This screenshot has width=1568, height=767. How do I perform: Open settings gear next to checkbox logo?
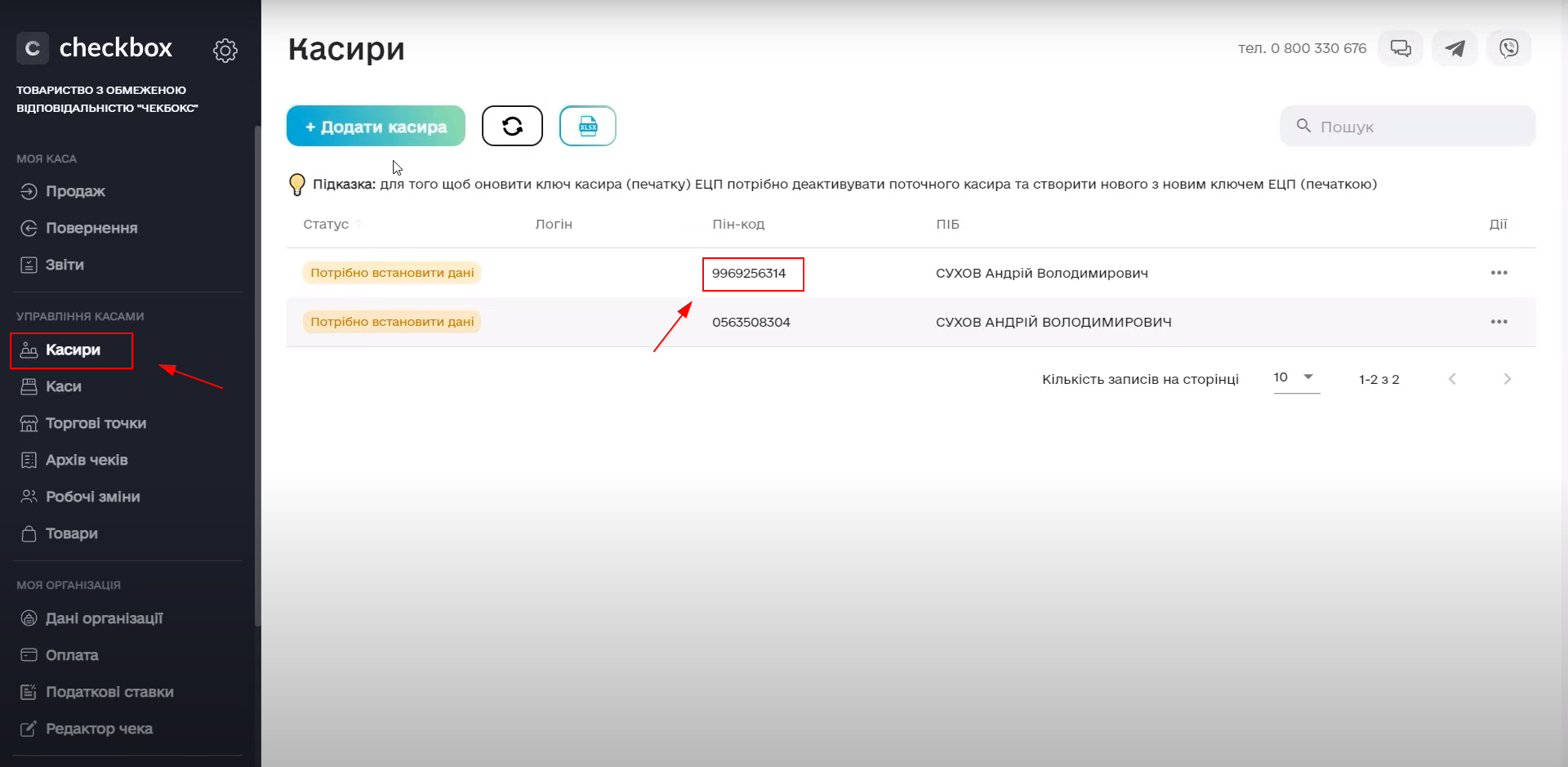coord(225,51)
